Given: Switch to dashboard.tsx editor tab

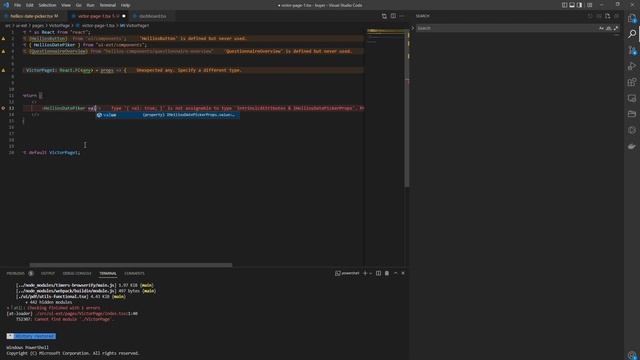Looking at the screenshot, I should 152,16.
